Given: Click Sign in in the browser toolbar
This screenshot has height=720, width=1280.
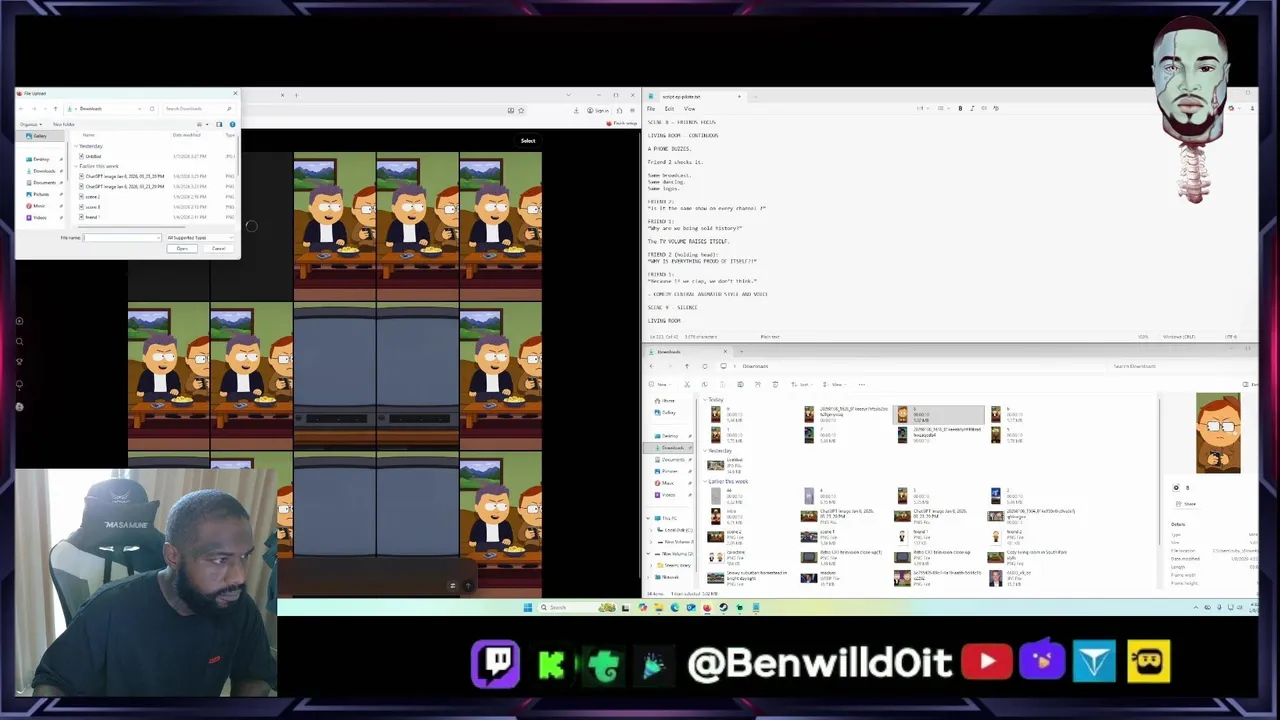Looking at the screenshot, I should 597,110.
